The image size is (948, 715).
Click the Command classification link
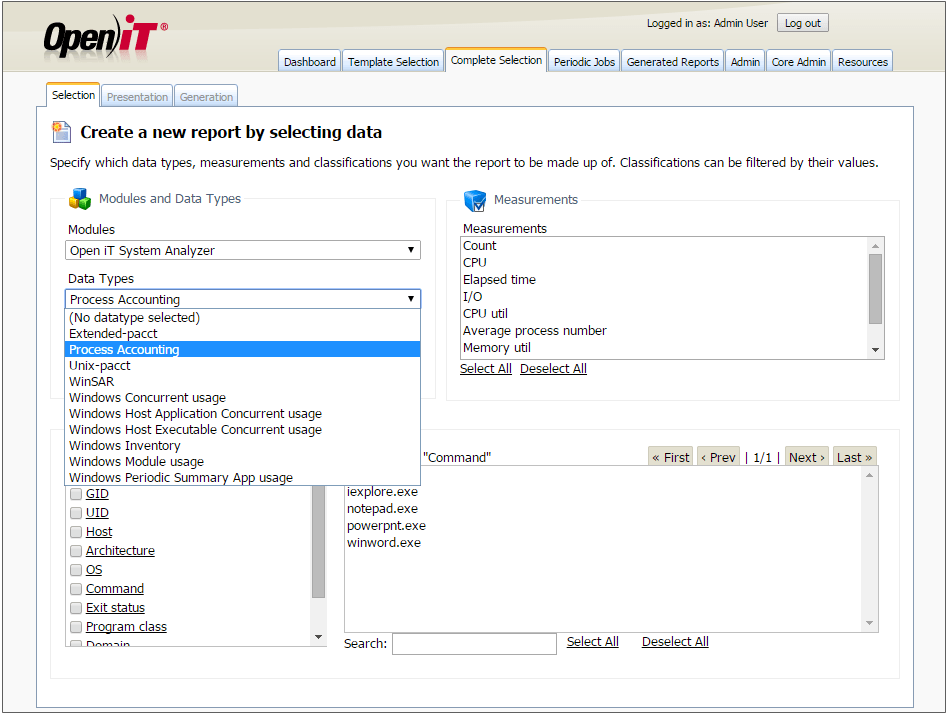tap(115, 589)
